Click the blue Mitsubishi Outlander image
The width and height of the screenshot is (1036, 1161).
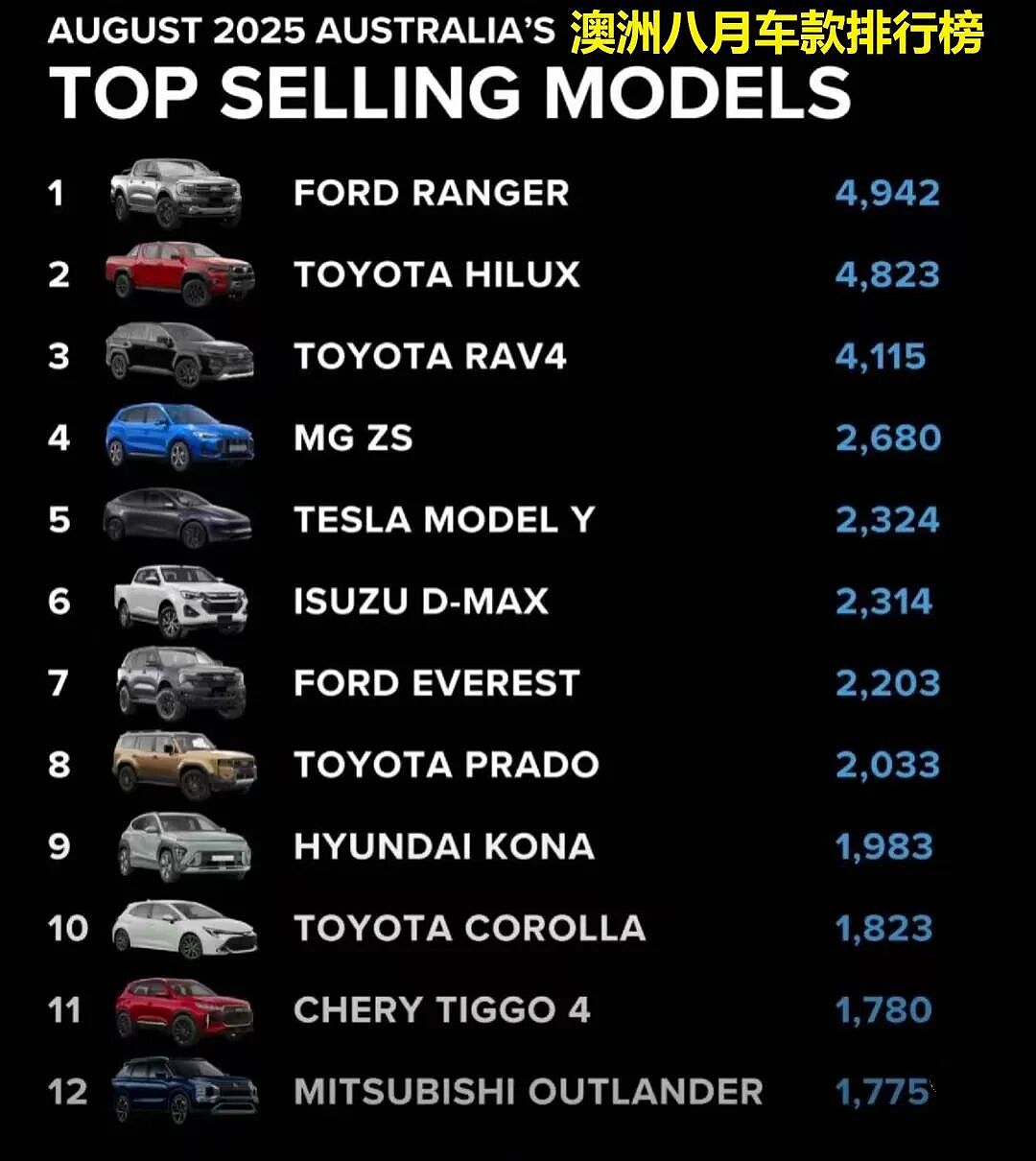click(184, 1091)
